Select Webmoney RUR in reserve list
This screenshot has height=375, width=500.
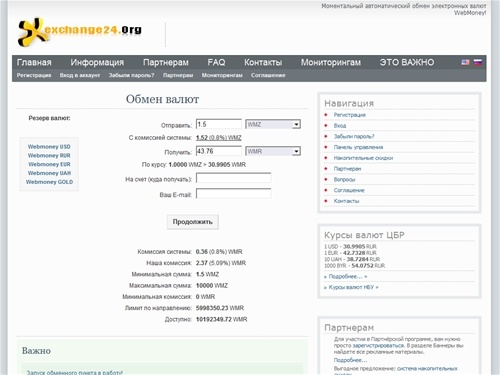(x=49, y=155)
